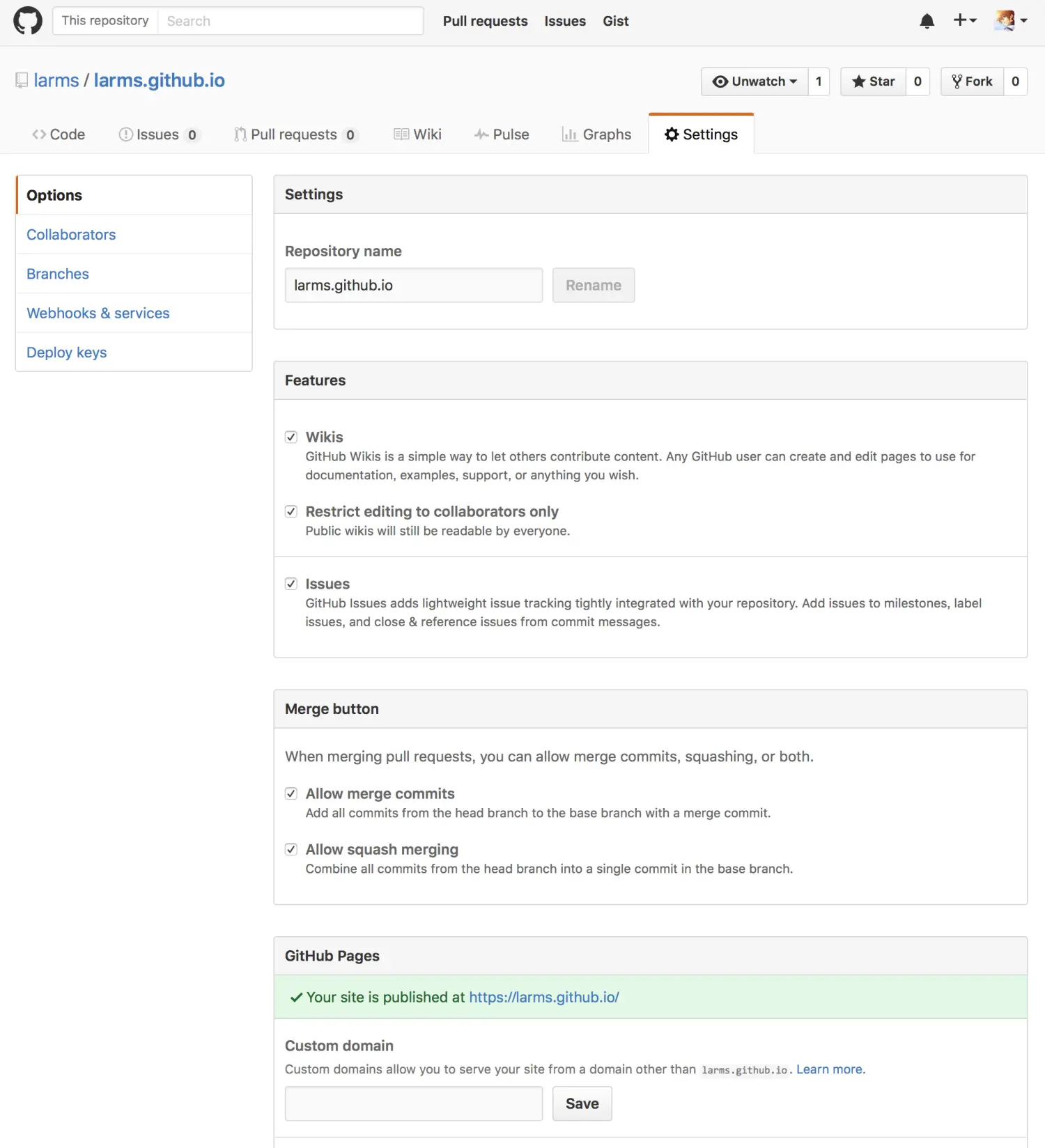Screen dimensions: 1045x1148
Task: Click the Repository name input field
Action: click(414, 285)
